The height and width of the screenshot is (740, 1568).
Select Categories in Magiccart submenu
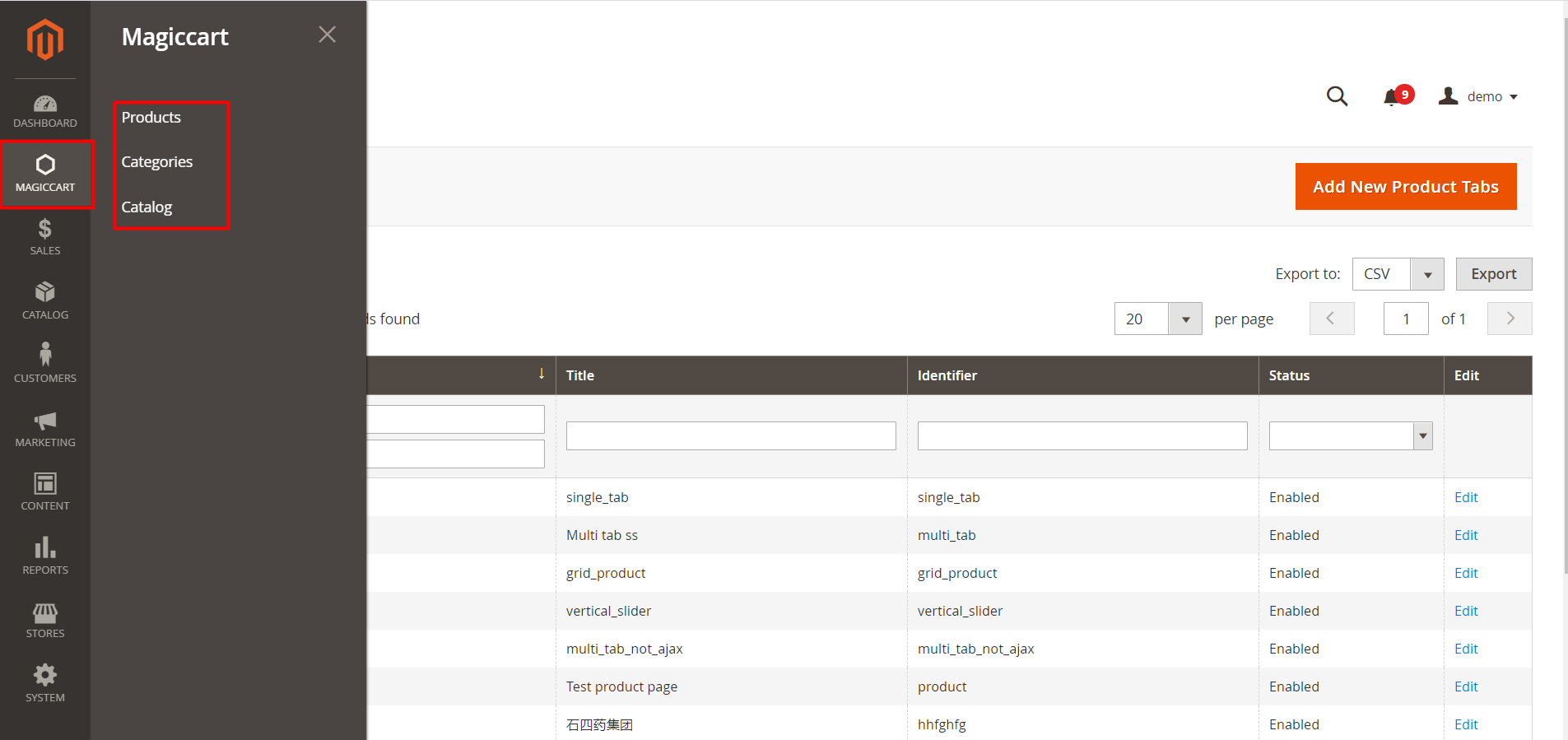click(157, 162)
